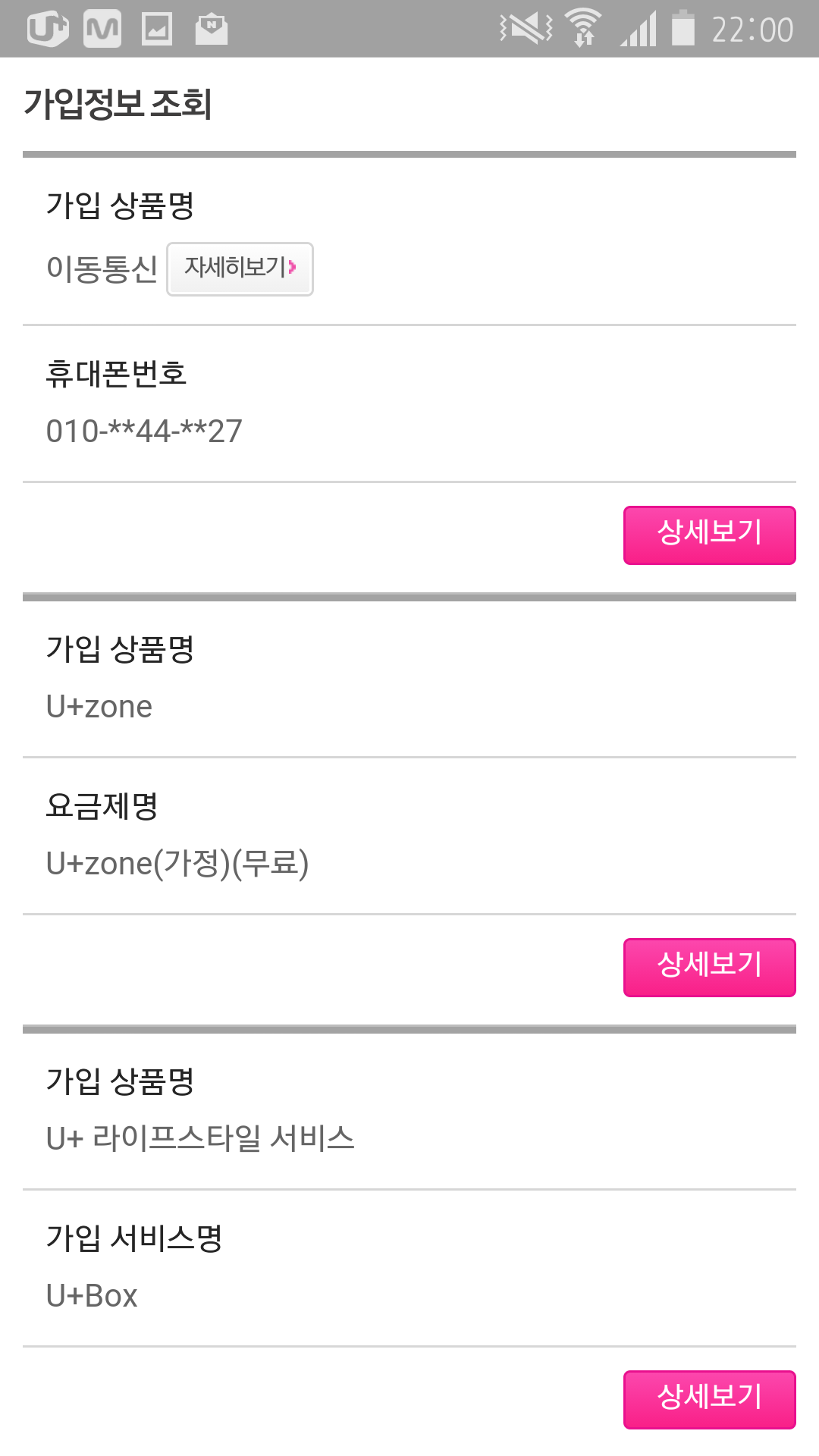Tap the vibrate mode status icon
The image size is (819, 1456).
[526, 29]
